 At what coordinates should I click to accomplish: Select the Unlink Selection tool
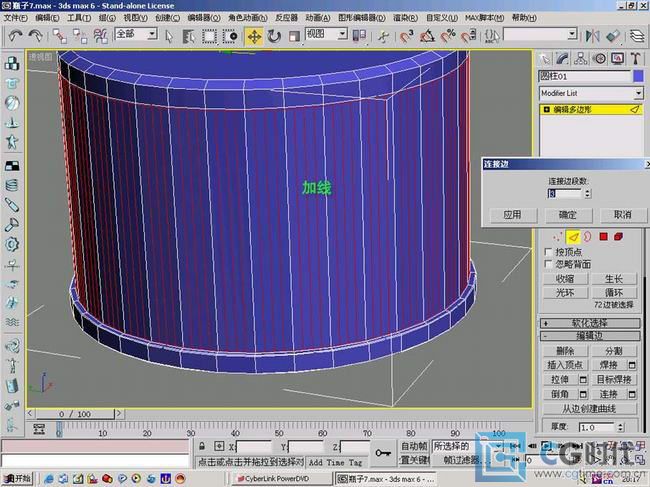coord(80,36)
